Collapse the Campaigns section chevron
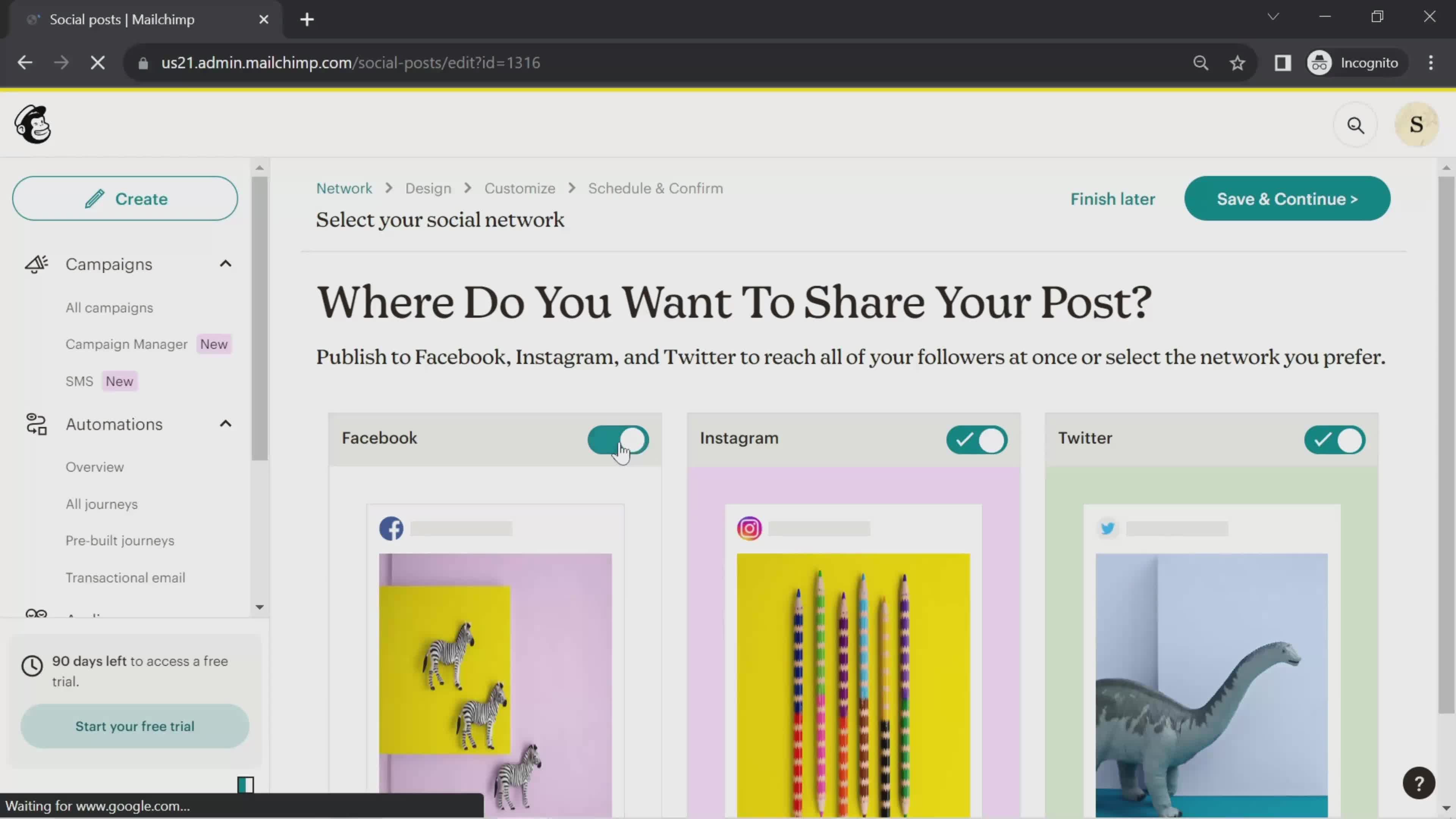The height and width of the screenshot is (819, 1456). (225, 264)
